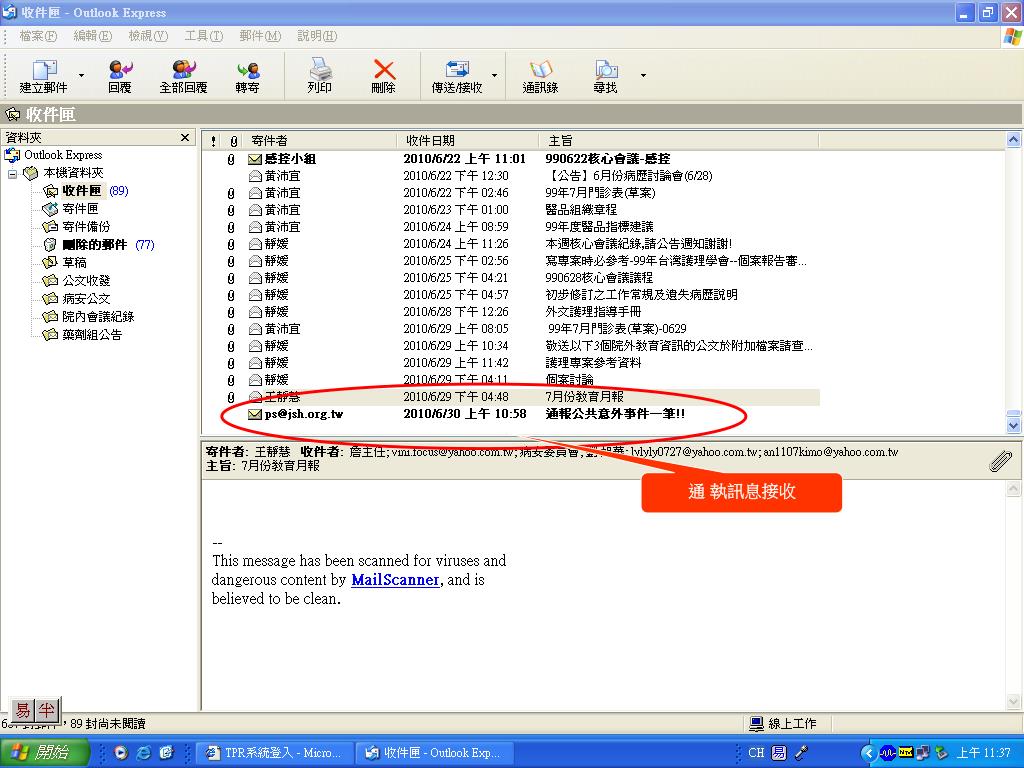
Task: Sort by attachment paperclip column header
Action: 234,141
